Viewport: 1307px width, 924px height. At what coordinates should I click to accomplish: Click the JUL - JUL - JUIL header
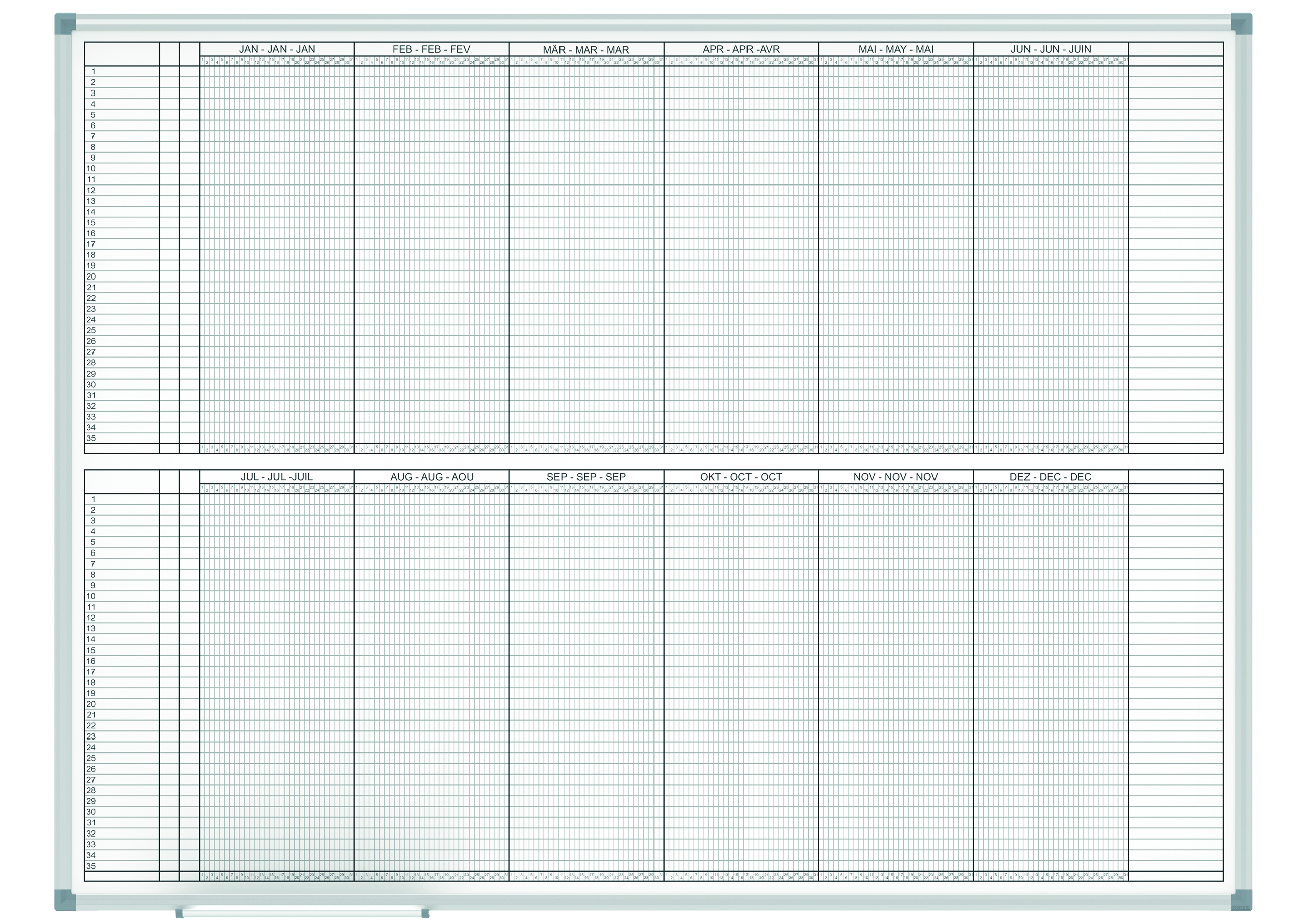coord(276,477)
